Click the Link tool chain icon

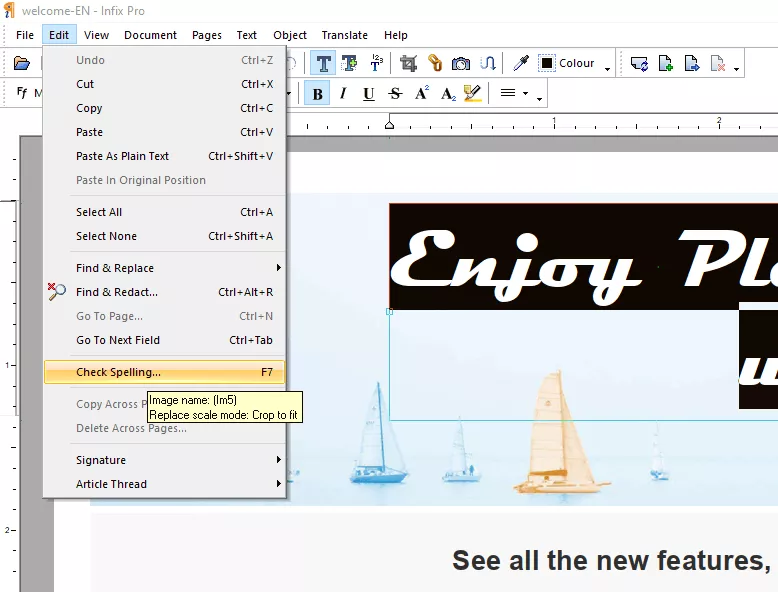435,63
